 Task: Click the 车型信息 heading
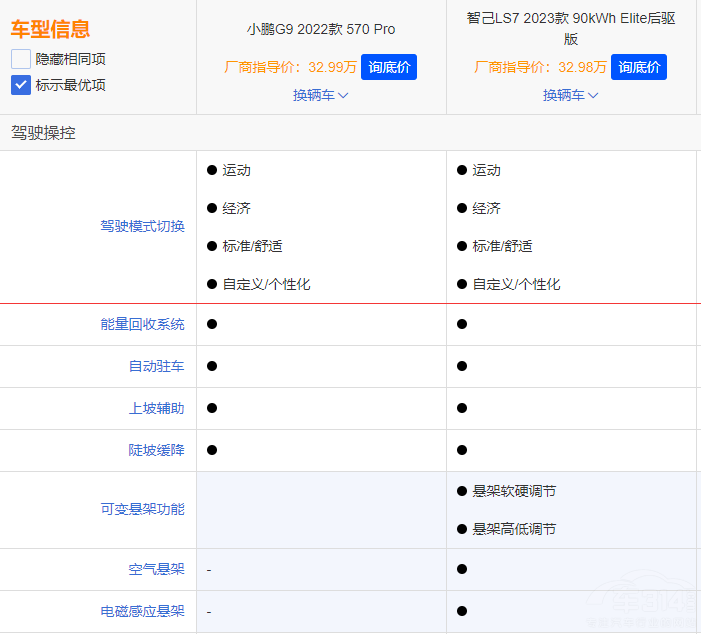click(50, 29)
